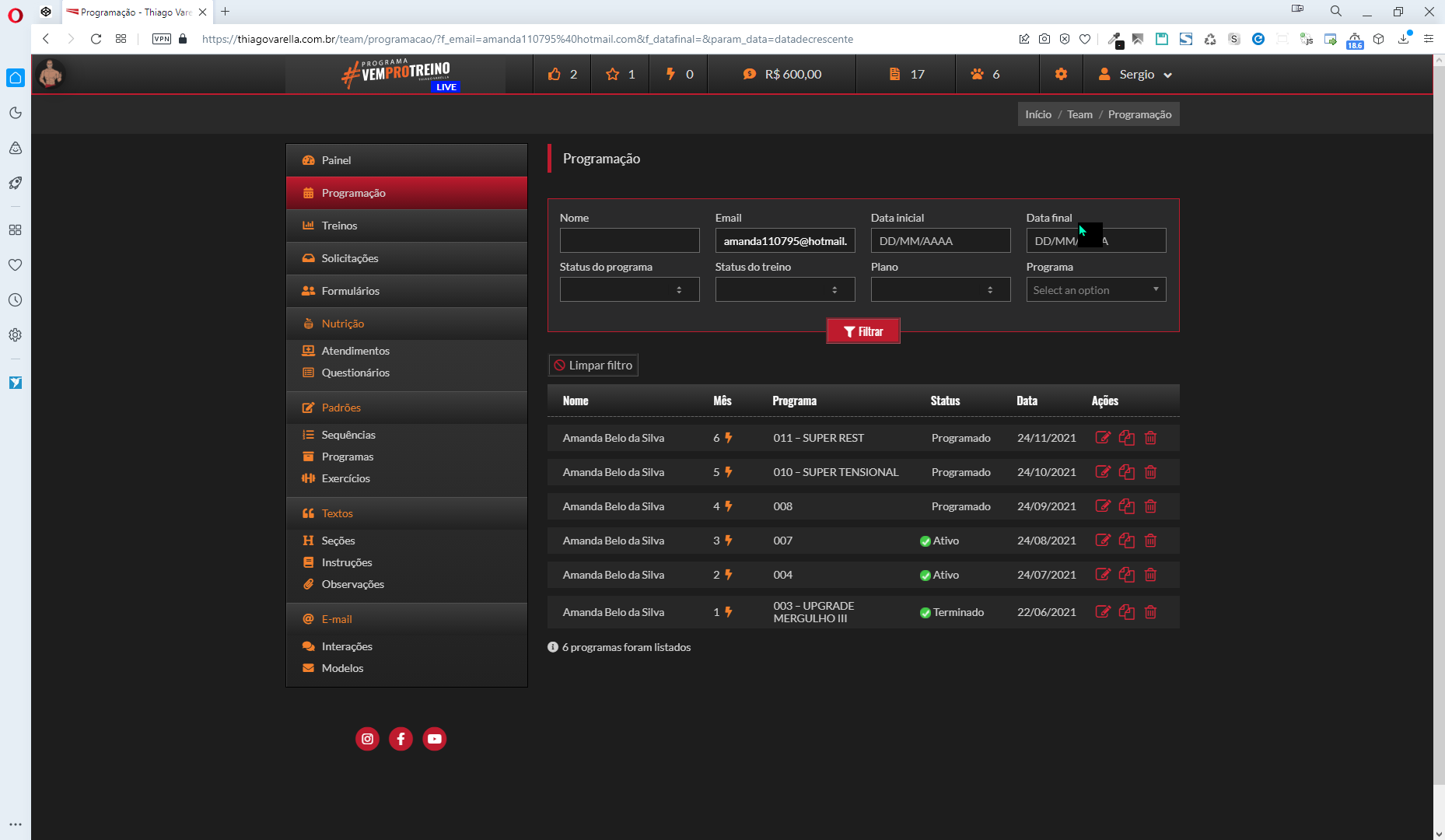
Task: Open YouTube social icon
Action: (x=434, y=739)
